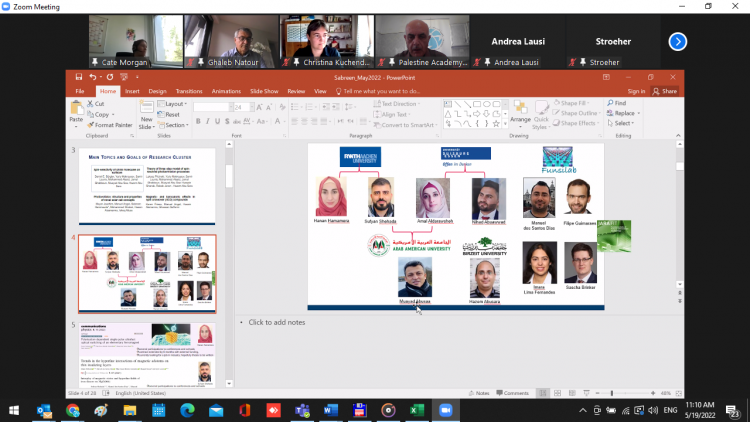Fit slide to current window icon
Screen dimensions: 750x422
pos(678,393)
